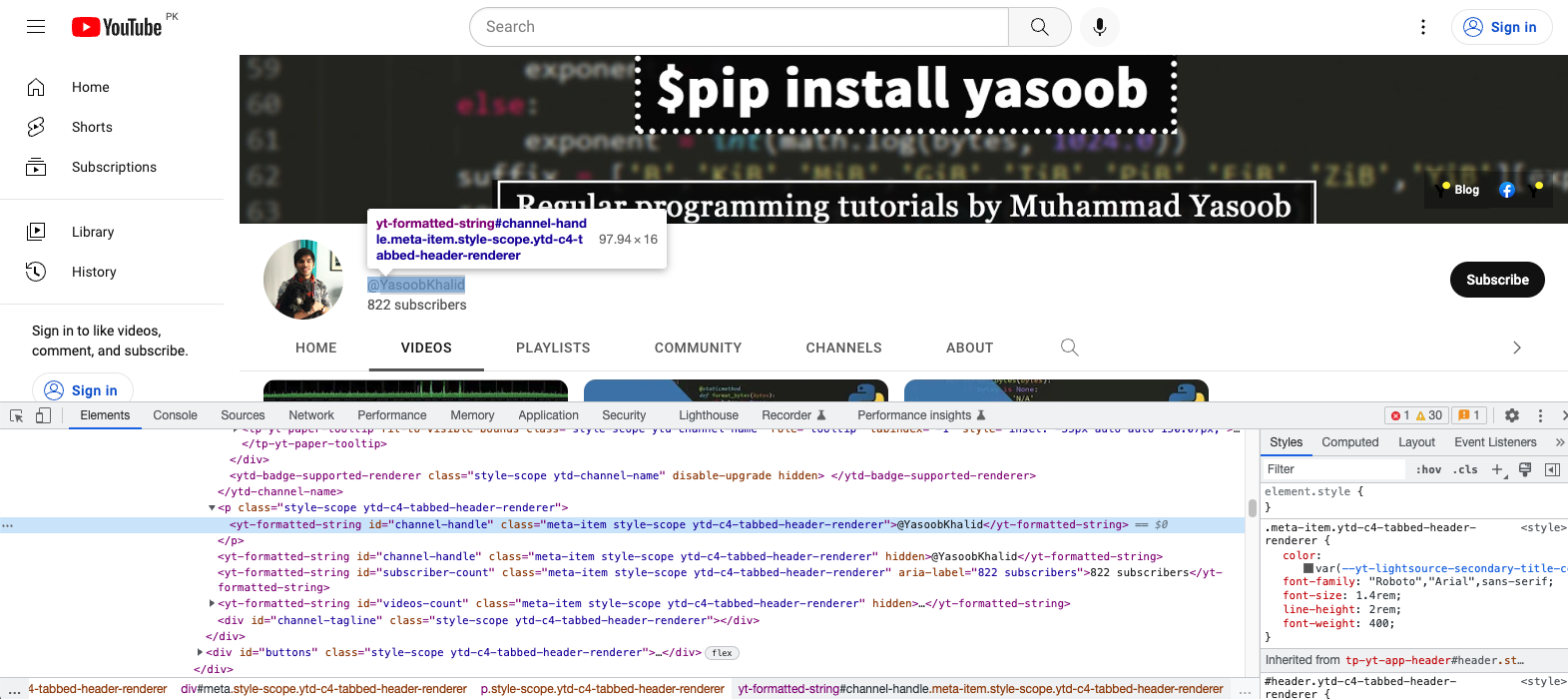
Task: Expand the videos-count yt-formatted-string node
Action: [212, 603]
